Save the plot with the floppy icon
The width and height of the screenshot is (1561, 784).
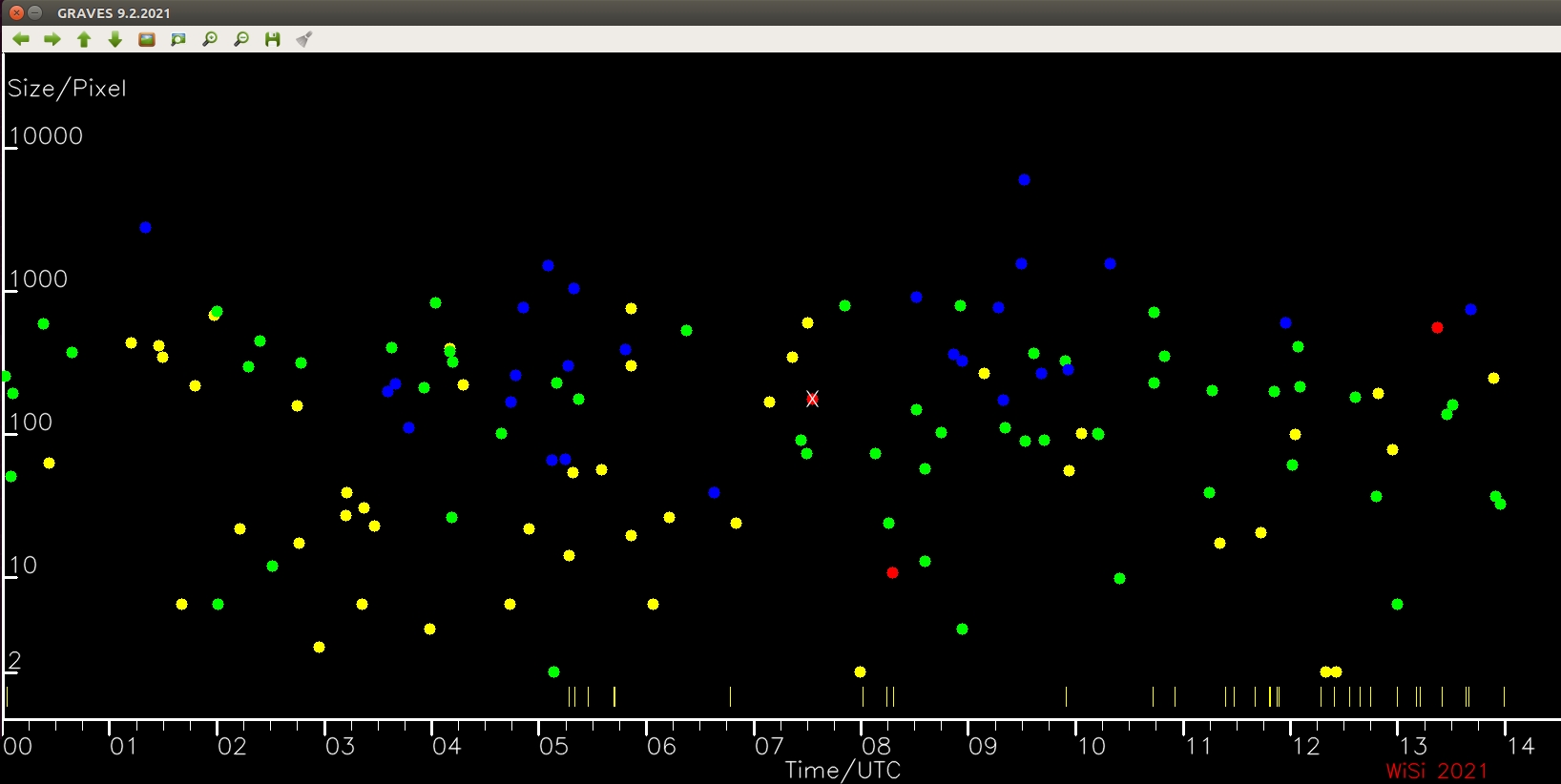273,39
